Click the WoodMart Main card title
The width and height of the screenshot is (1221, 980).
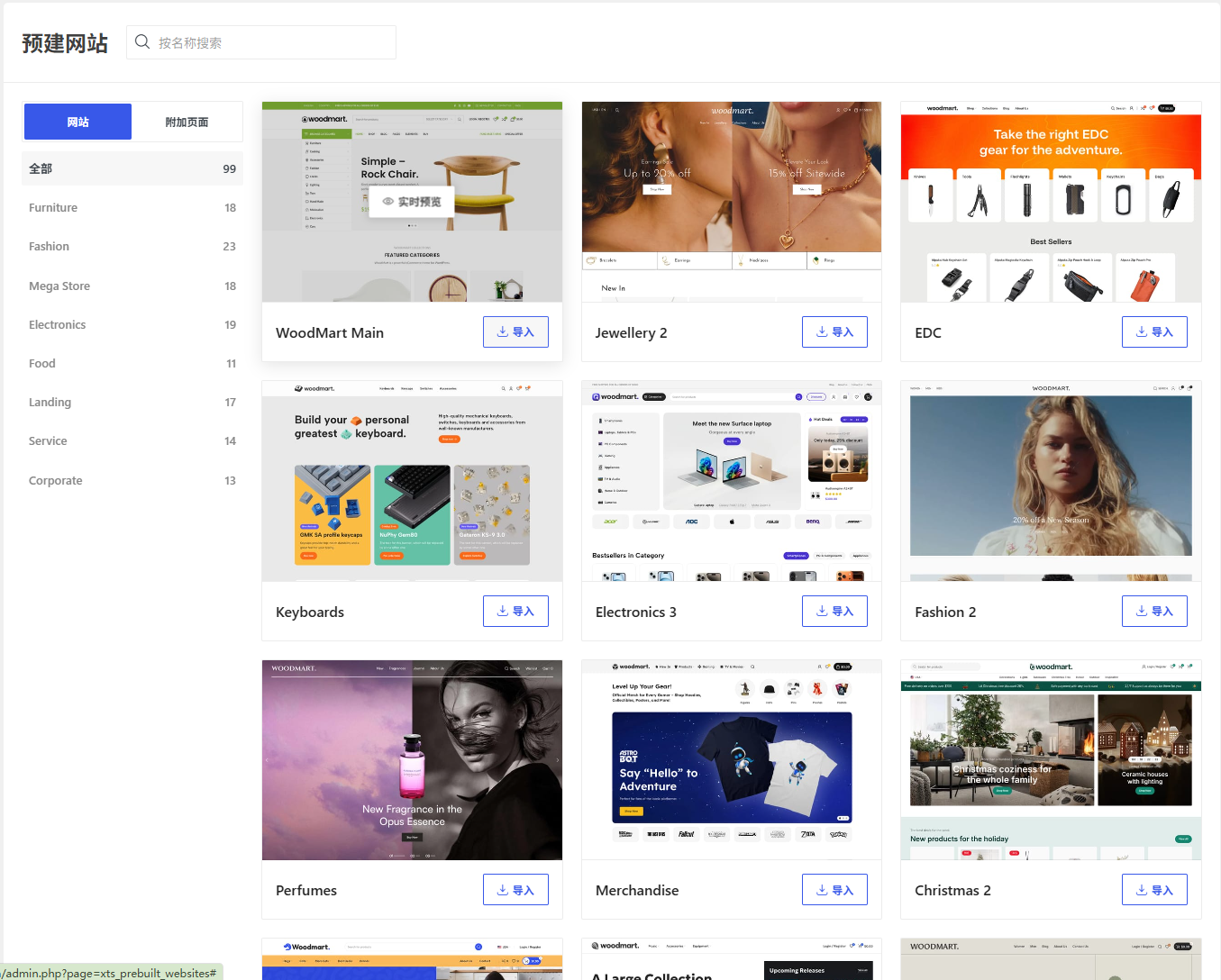pyautogui.click(x=330, y=333)
